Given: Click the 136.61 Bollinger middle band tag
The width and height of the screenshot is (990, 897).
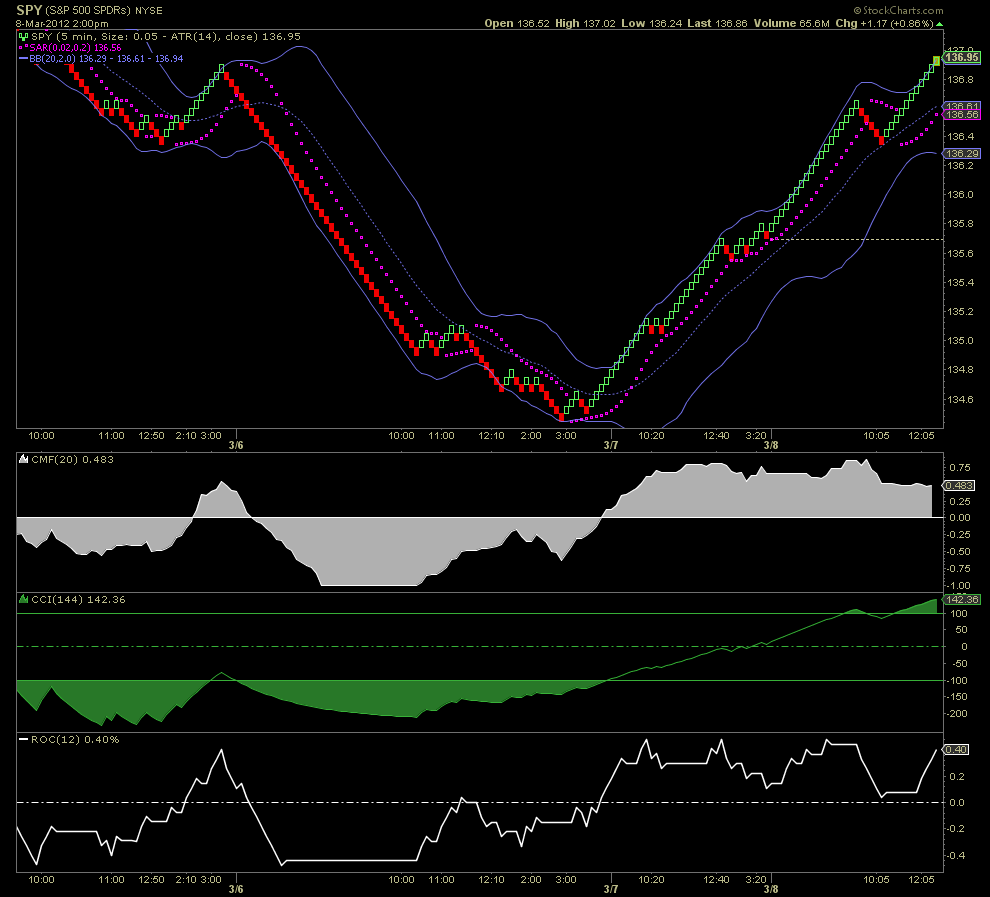Looking at the screenshot, I should pos(962,107).
